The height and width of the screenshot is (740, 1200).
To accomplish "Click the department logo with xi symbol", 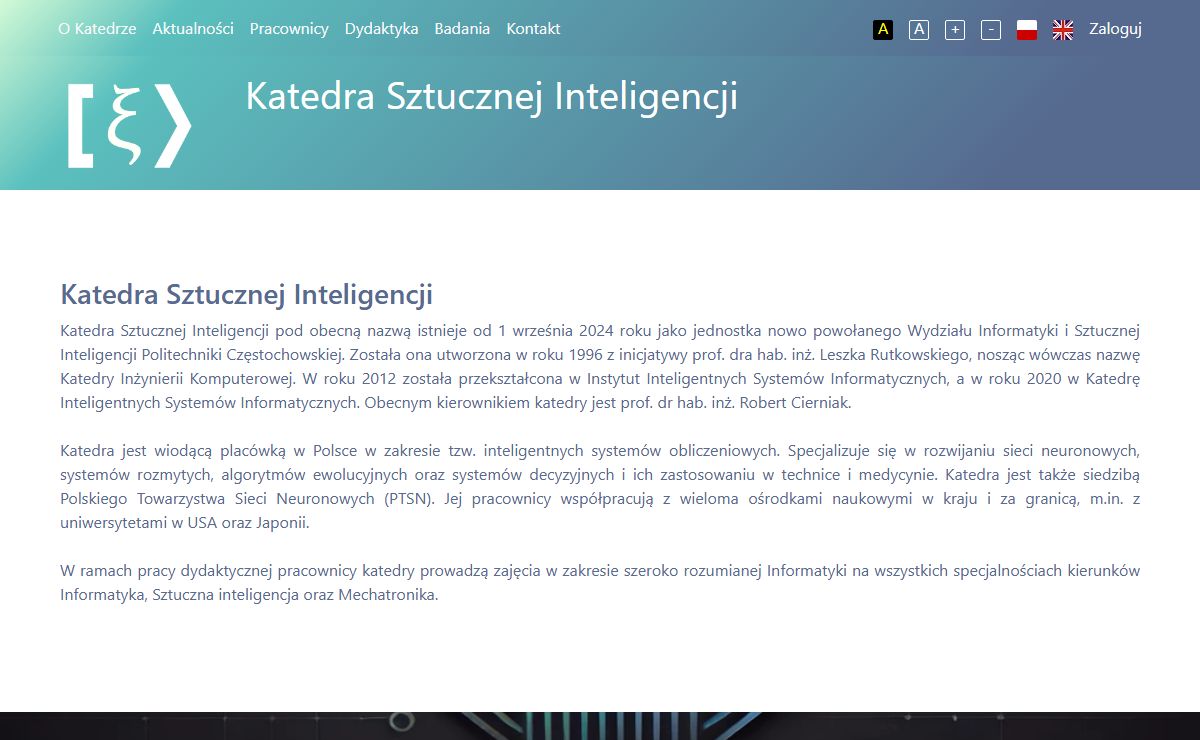I will pos(129,126).
